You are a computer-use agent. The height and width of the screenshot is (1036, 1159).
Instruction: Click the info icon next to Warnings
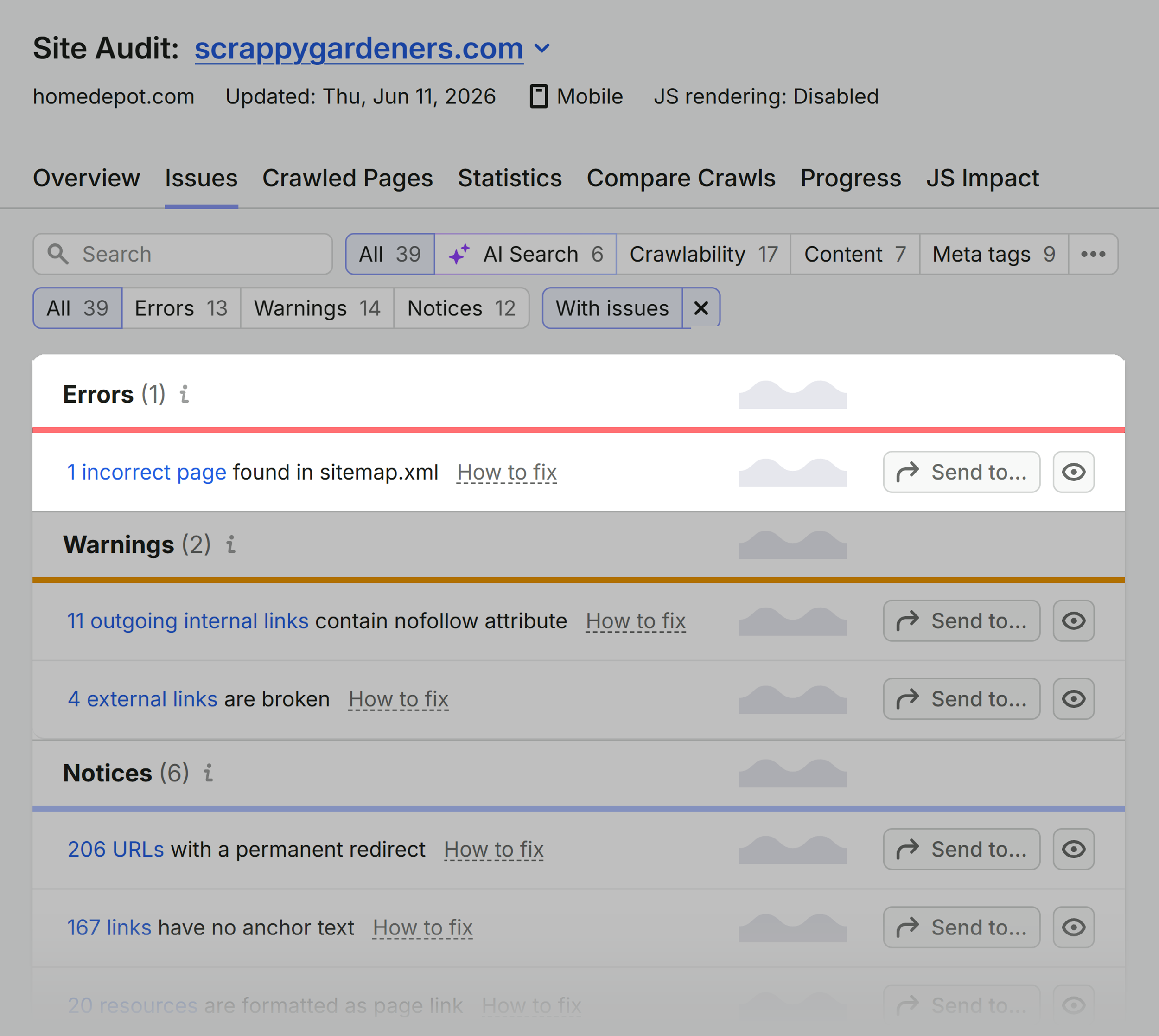230,544
